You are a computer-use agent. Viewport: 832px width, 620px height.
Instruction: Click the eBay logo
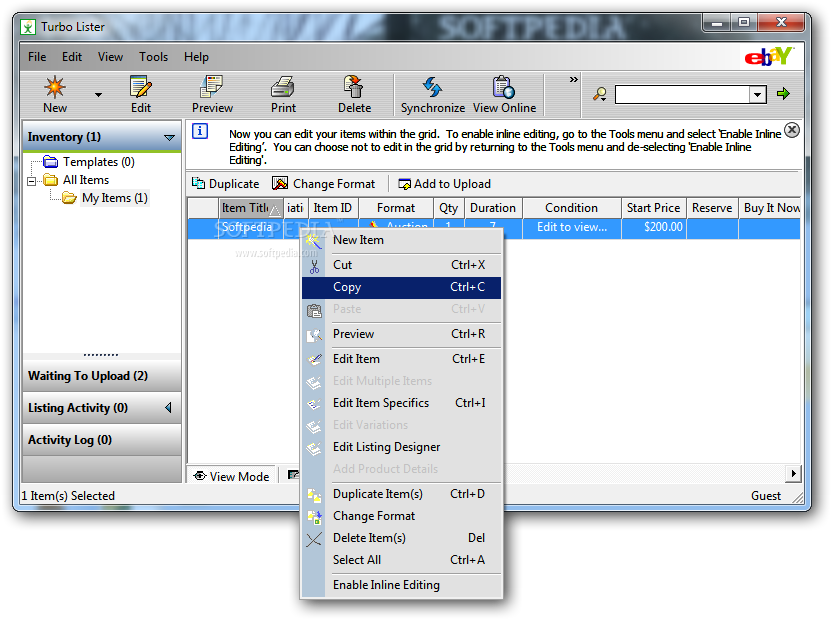coord(769,56)
